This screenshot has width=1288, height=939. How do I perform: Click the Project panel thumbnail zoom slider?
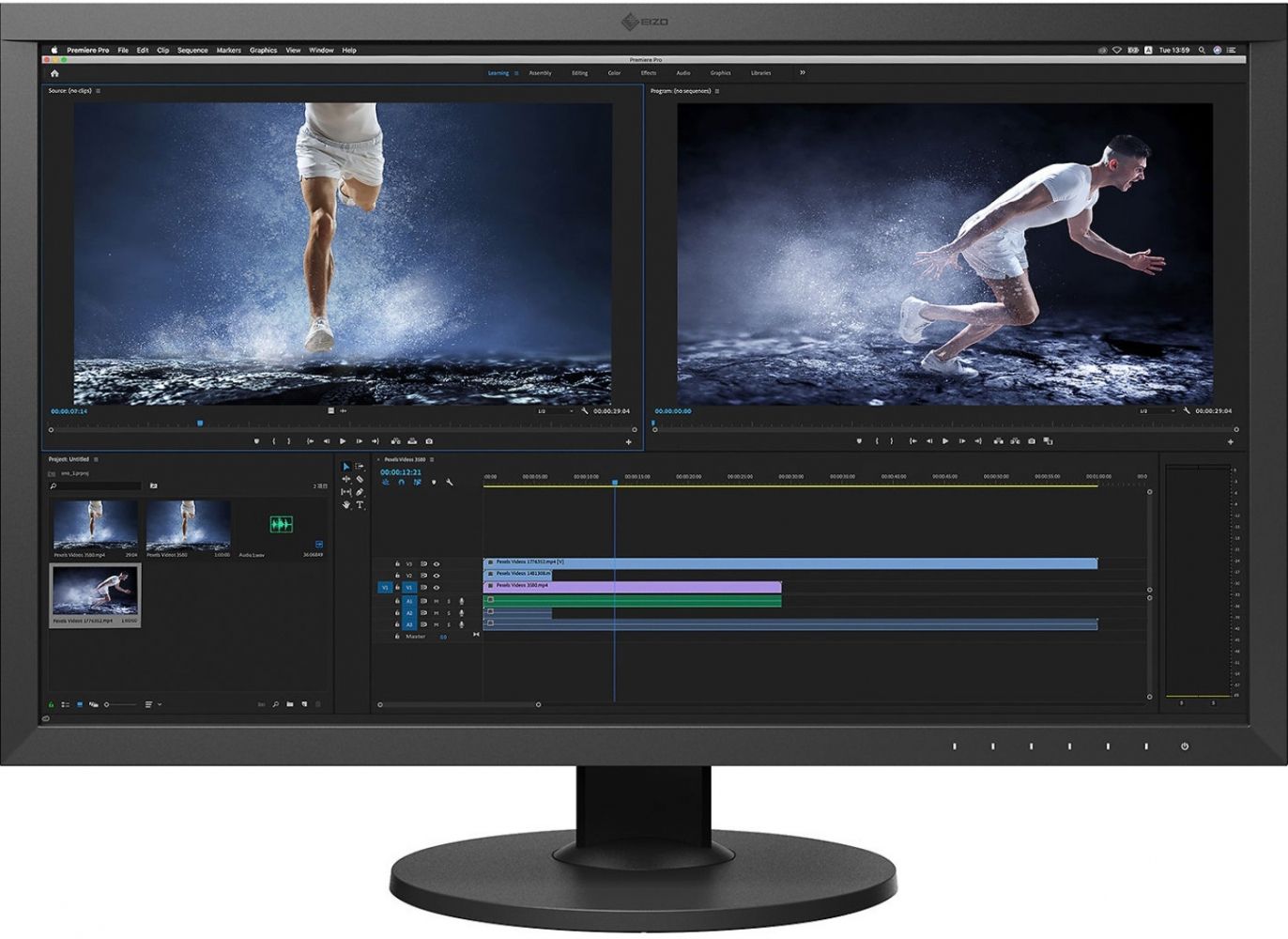[x=107, y=704]
